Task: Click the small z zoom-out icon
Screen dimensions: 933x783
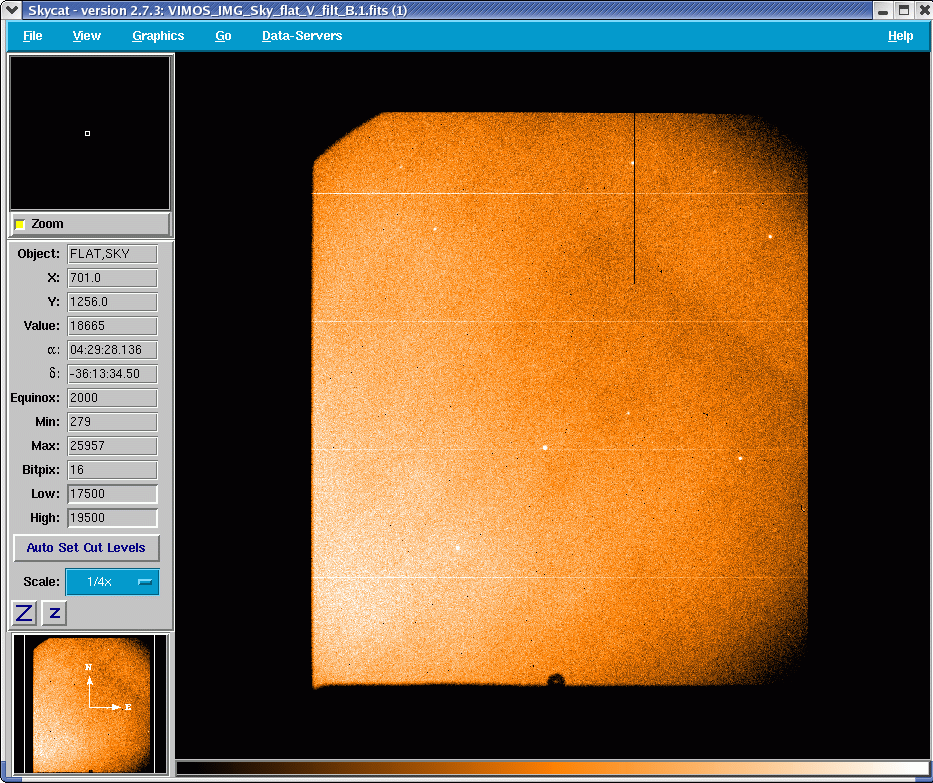Action: (54, 613)
